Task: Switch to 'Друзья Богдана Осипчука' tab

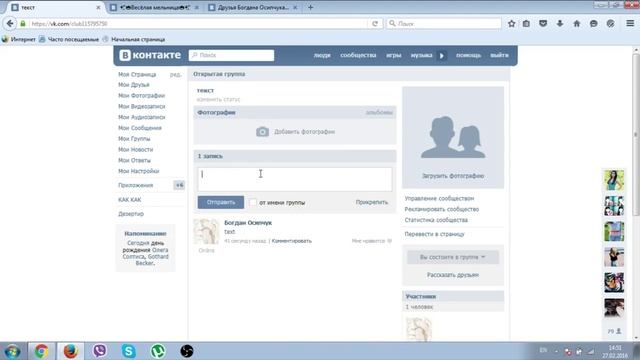Action: pyautogui.click(x=253, y=7)
